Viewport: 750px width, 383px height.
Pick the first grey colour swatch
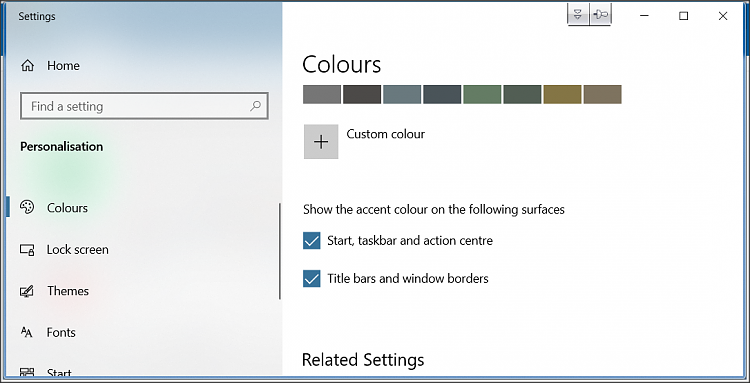[322, 94]
